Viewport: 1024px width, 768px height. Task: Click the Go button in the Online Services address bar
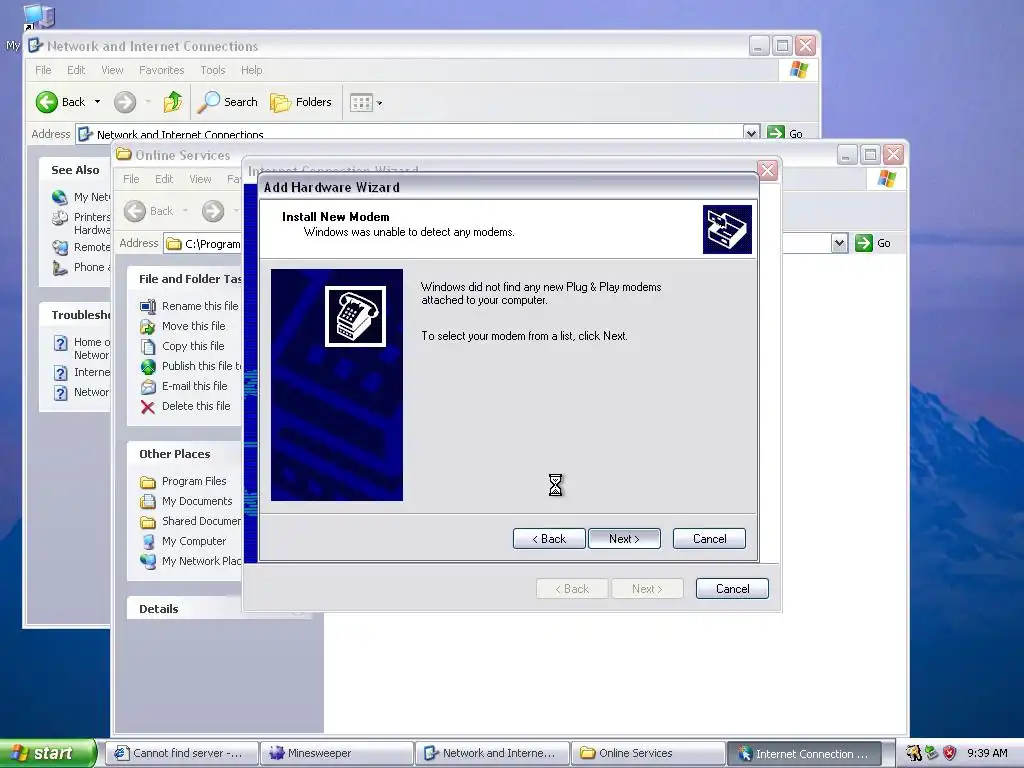(x=873, y=243)
